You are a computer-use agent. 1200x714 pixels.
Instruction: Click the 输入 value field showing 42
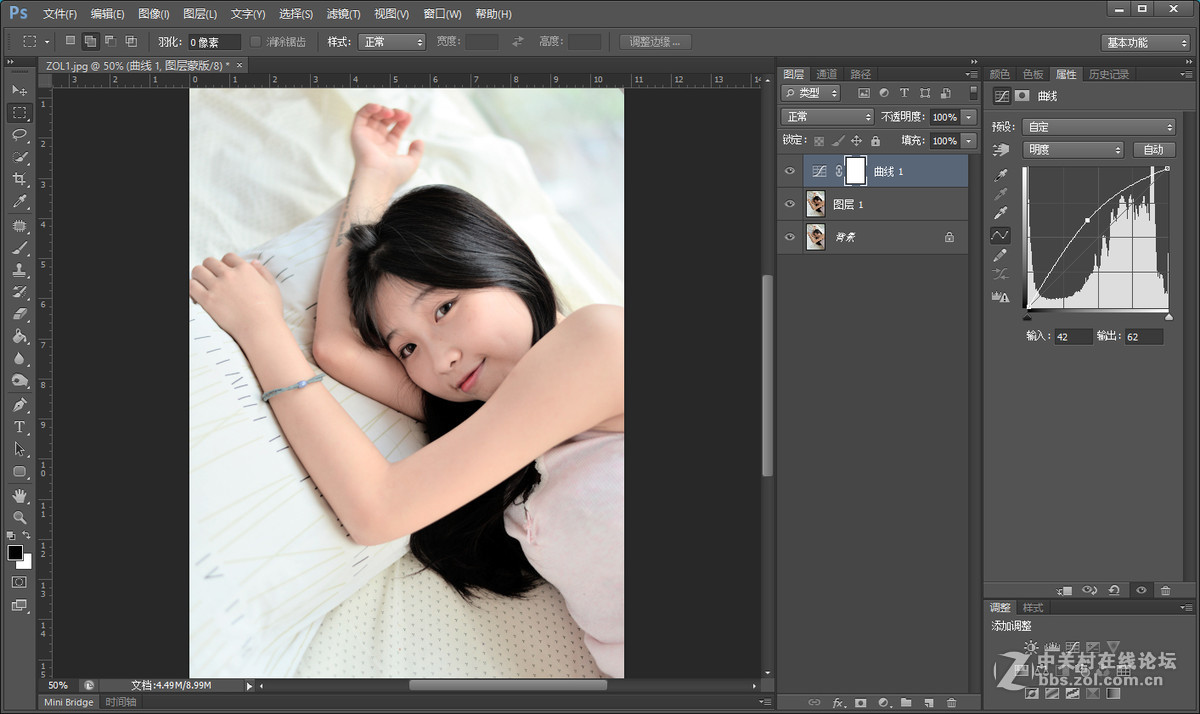point(1074,337)
